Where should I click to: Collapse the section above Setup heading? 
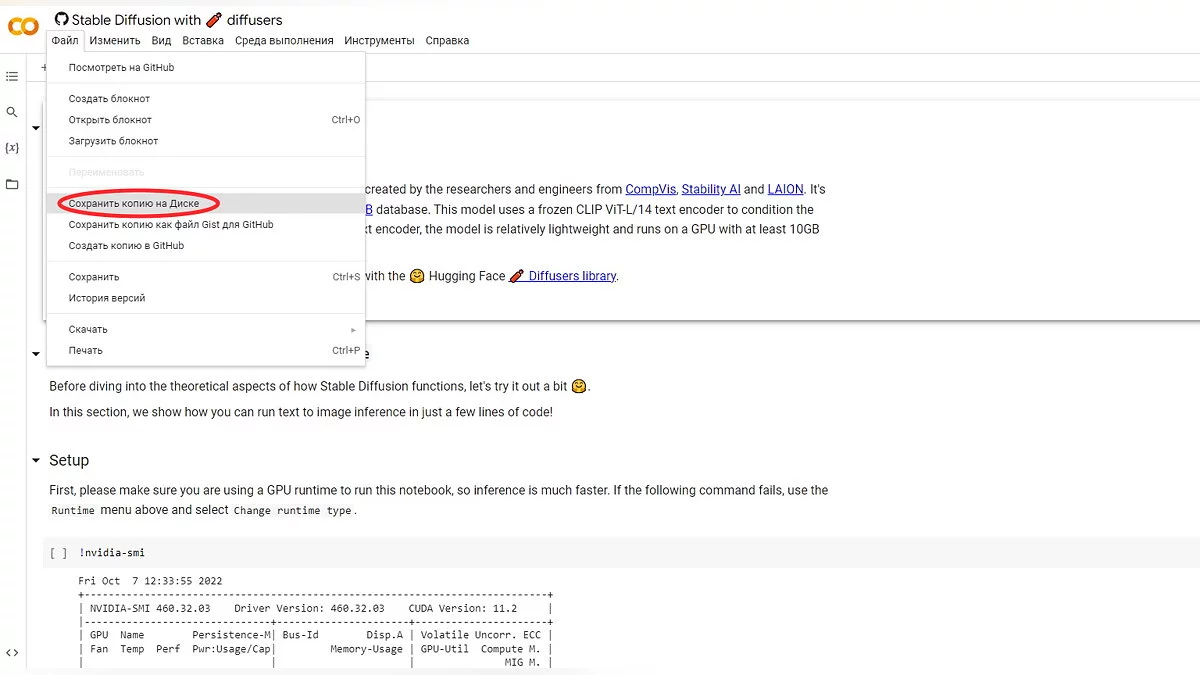(36, 354)
